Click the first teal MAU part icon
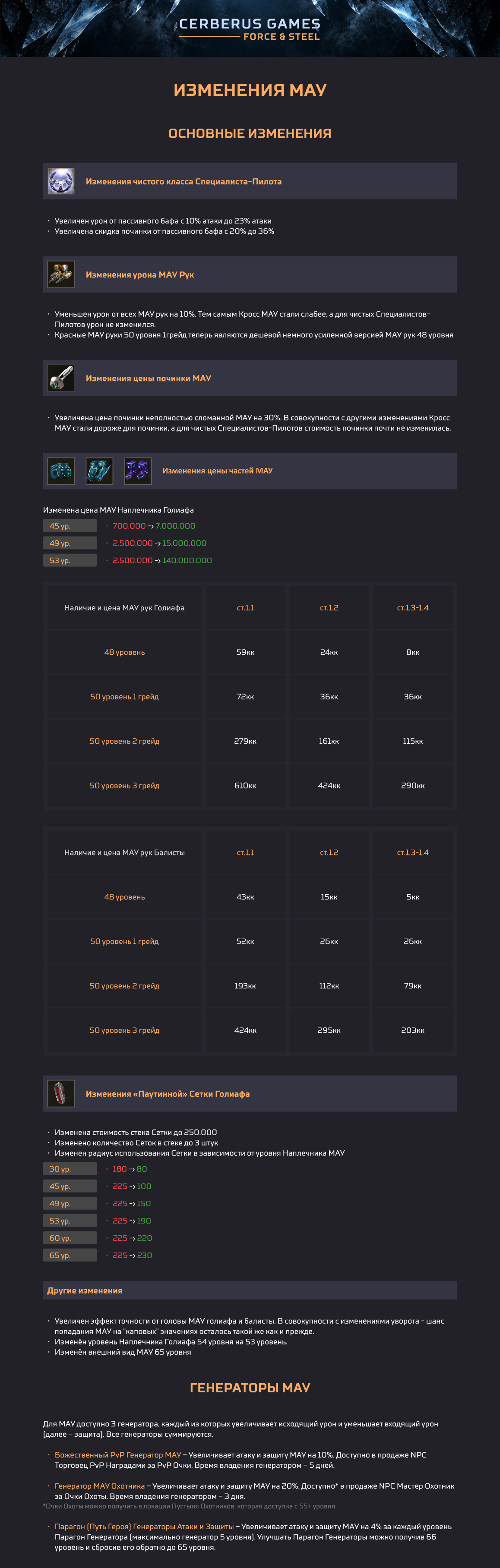Viewport: 500px width, 1568px height. tap(61, 471)
